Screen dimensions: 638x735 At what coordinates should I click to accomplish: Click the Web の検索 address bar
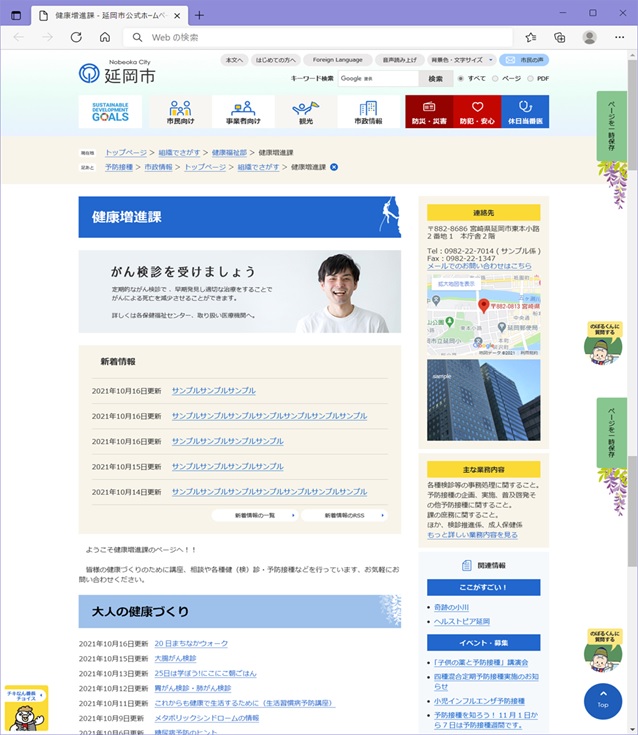coord(318,38)
